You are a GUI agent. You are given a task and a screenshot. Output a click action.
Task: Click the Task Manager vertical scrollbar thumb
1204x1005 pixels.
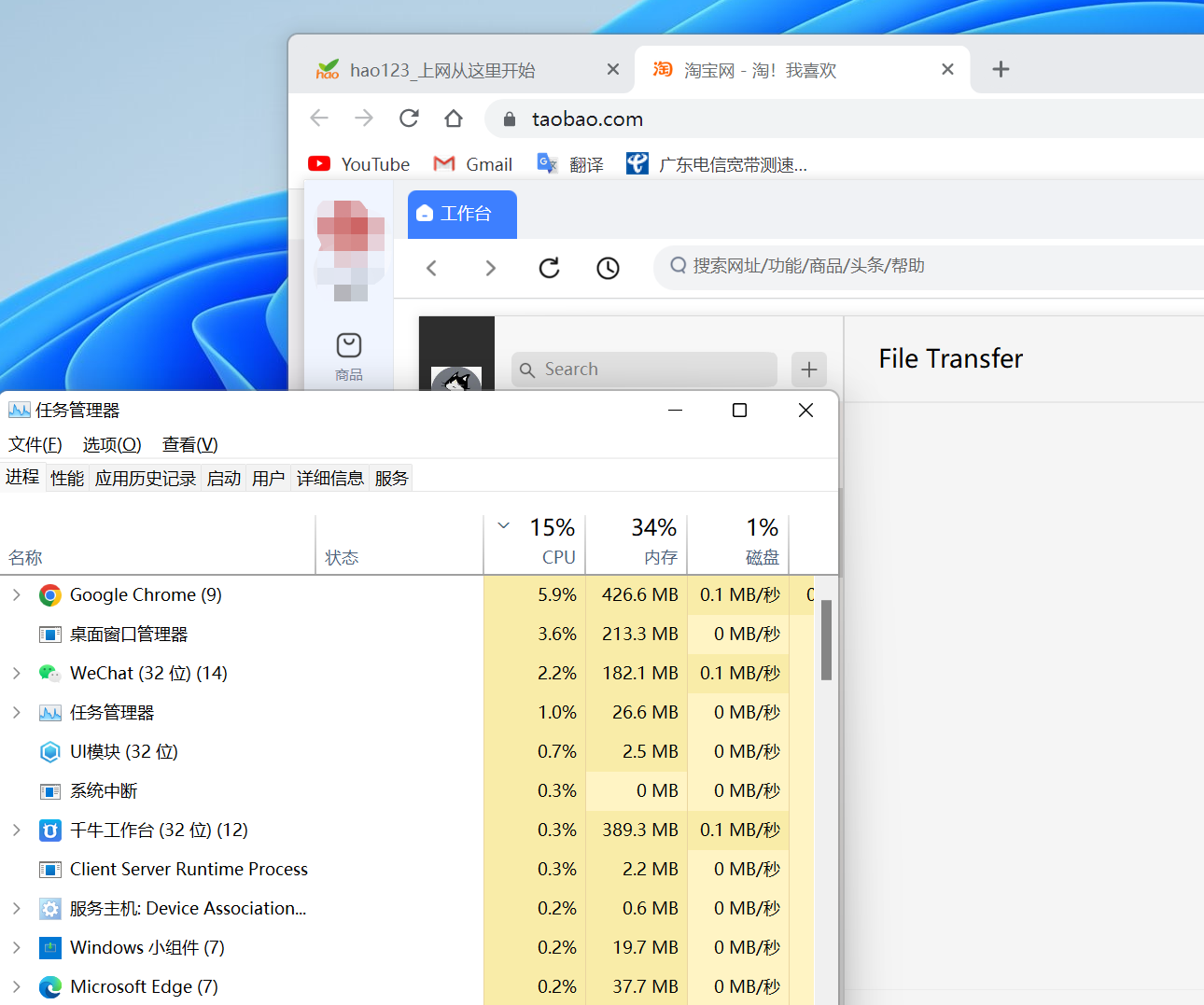click(x=826, y=640)
